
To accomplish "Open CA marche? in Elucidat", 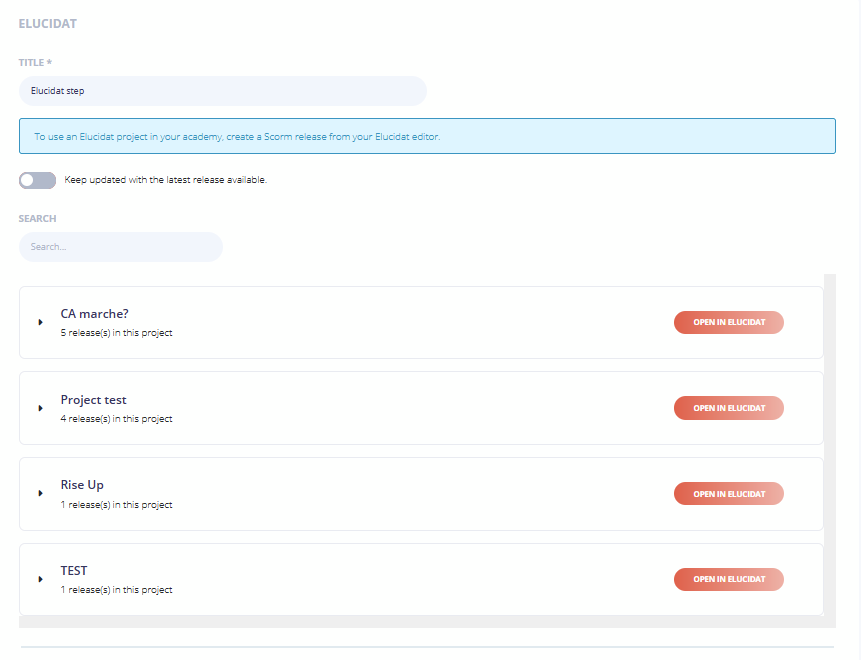I will [729, 322].
